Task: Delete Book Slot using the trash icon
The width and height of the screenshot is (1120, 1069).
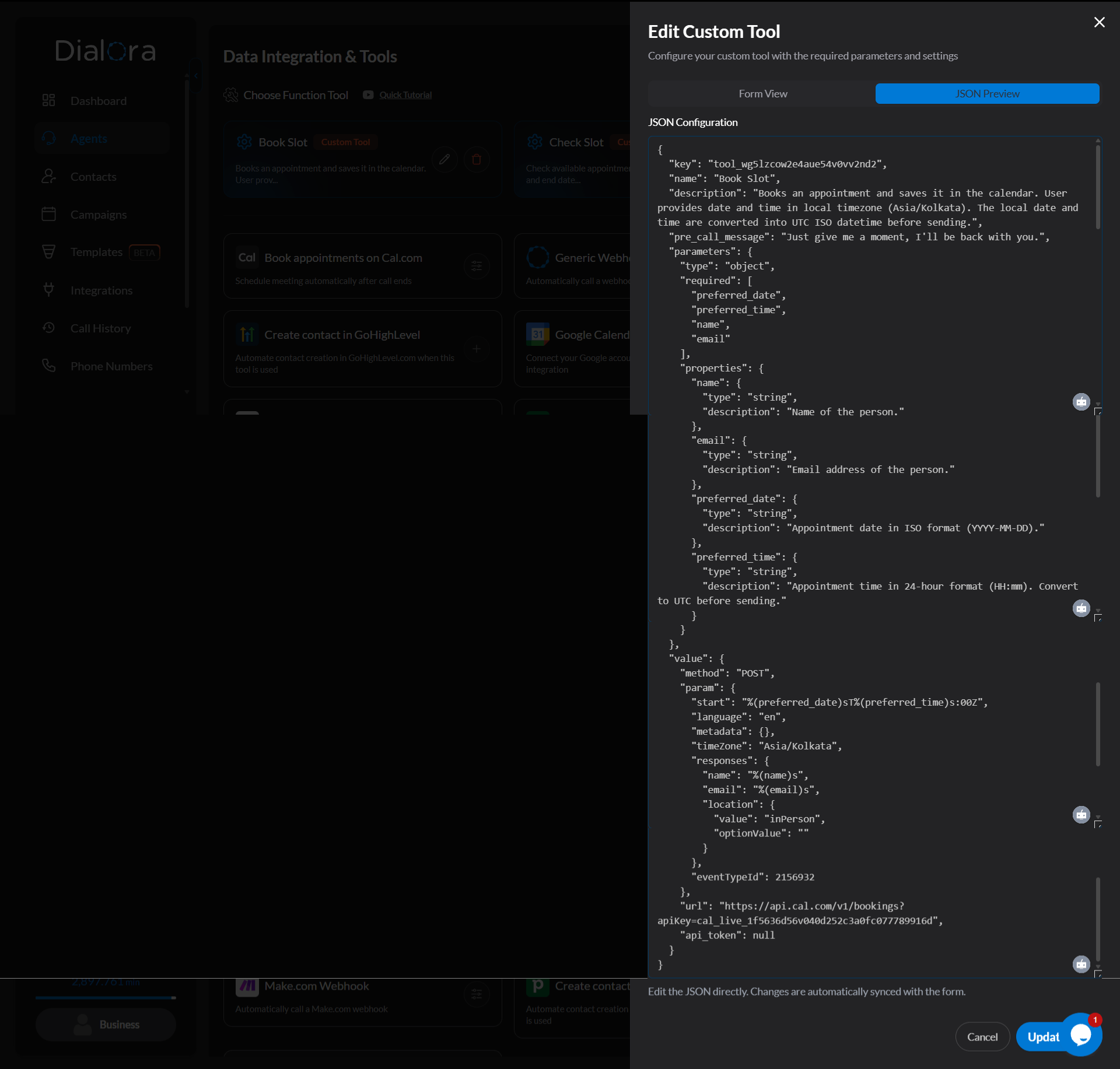Action: pos(477,159)
